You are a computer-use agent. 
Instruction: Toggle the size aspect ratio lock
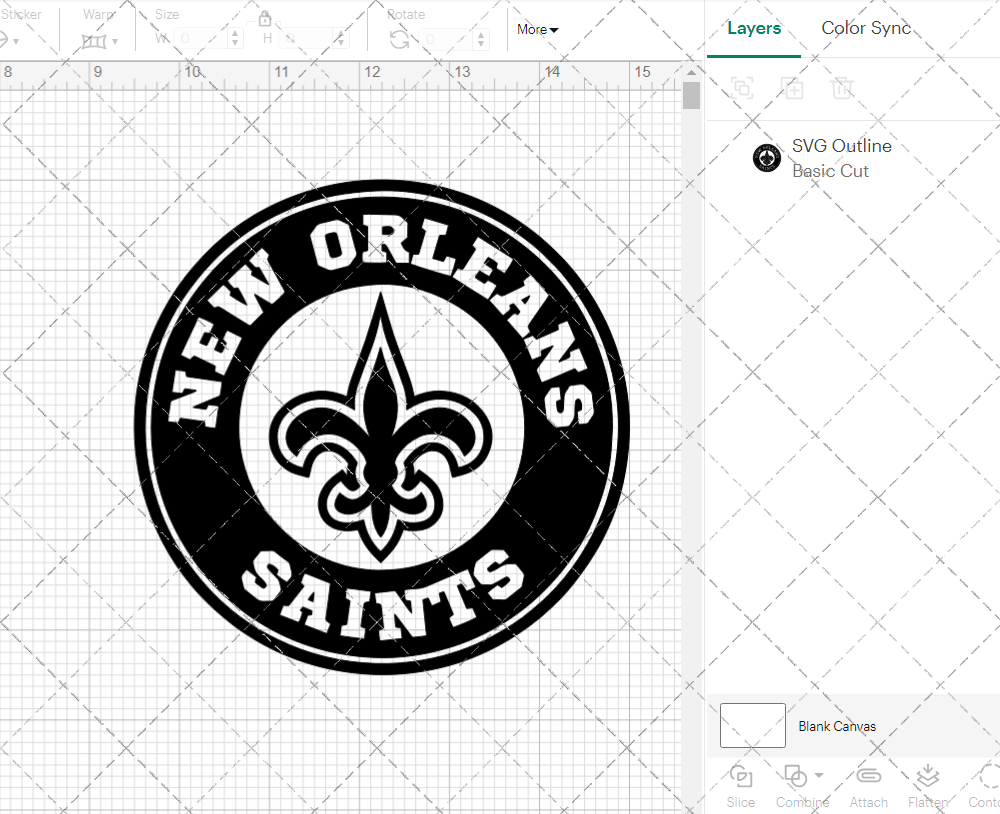point(265,19)
